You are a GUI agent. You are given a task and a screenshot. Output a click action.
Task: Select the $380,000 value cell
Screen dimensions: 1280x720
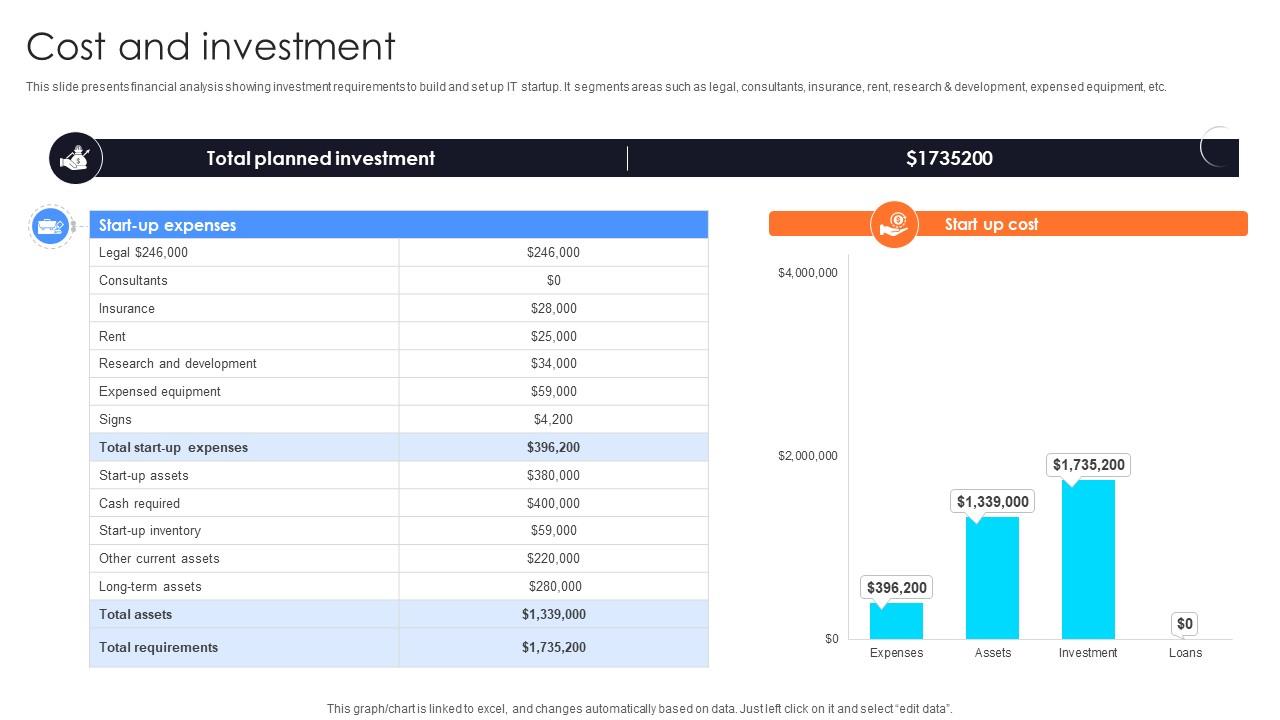pos(554,476)
